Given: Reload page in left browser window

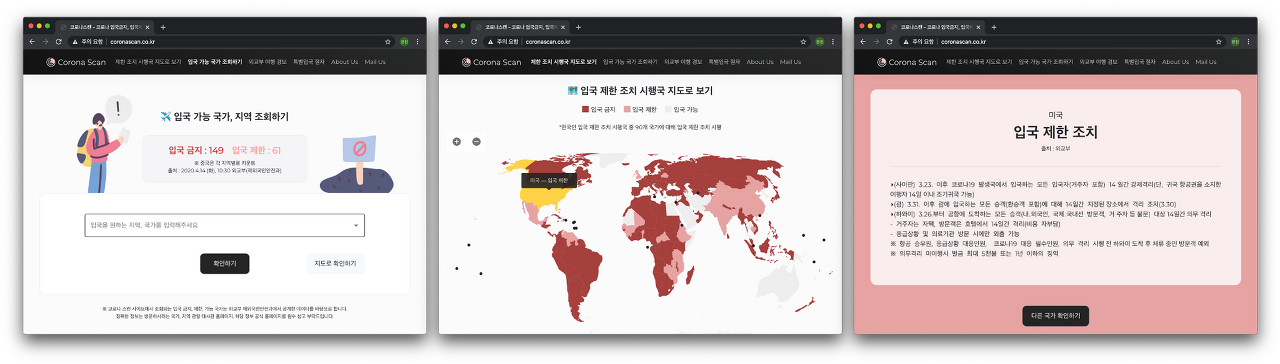Looking at the screenshot, I should click(x=59, y=42).
